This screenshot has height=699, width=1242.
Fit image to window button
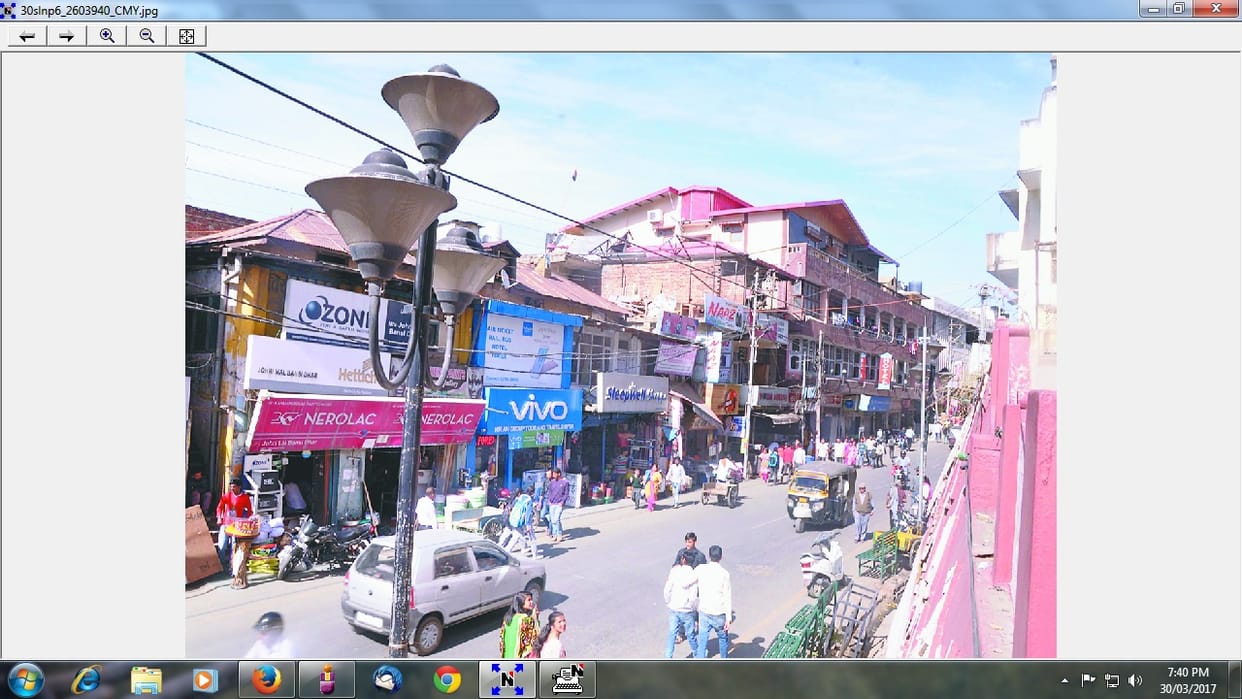(186, 36)
